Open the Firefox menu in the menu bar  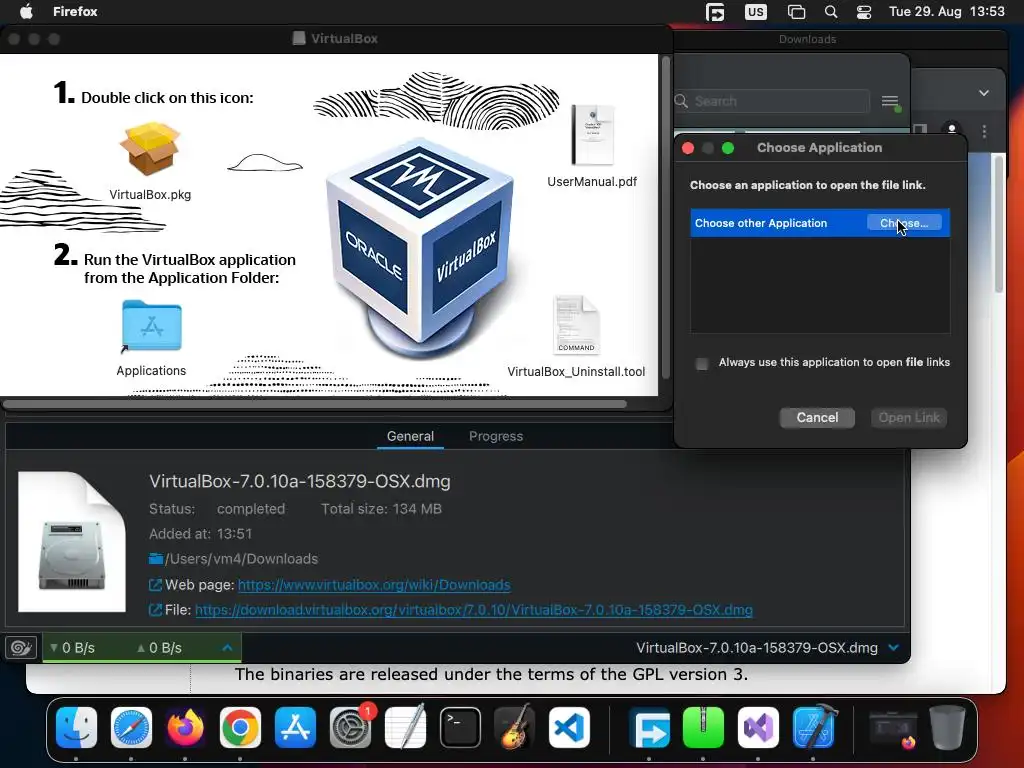pyautogui.click(x=75, y=12)
